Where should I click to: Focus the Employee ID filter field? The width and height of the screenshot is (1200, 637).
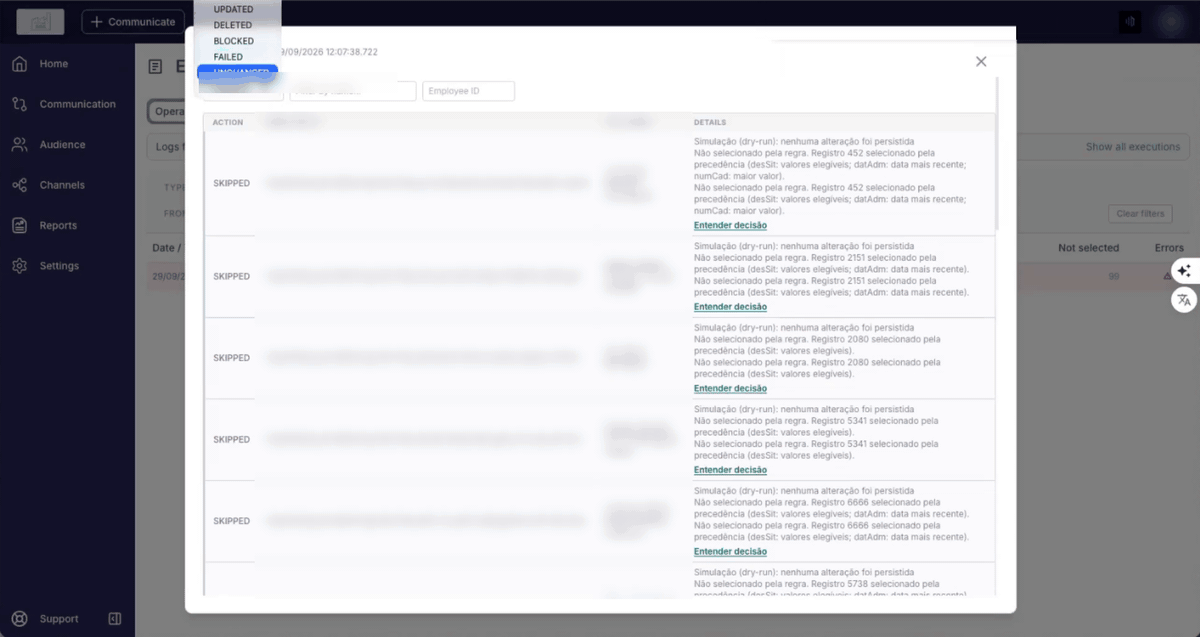468,91
